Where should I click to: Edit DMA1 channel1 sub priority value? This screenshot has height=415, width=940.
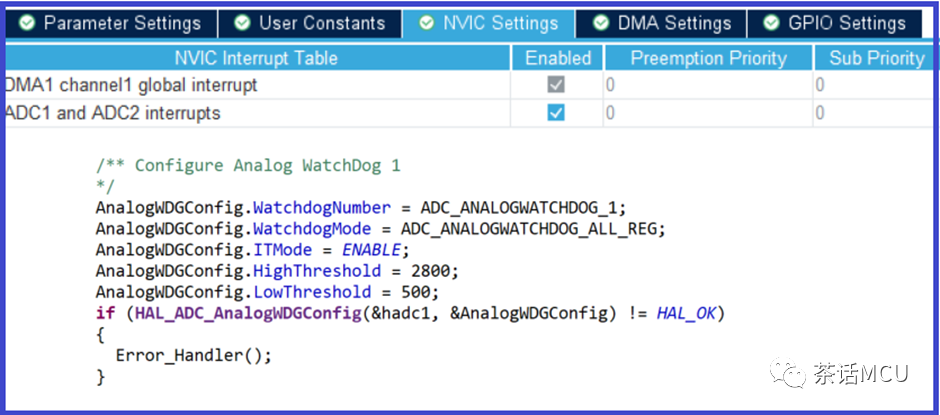click(874, 85)
